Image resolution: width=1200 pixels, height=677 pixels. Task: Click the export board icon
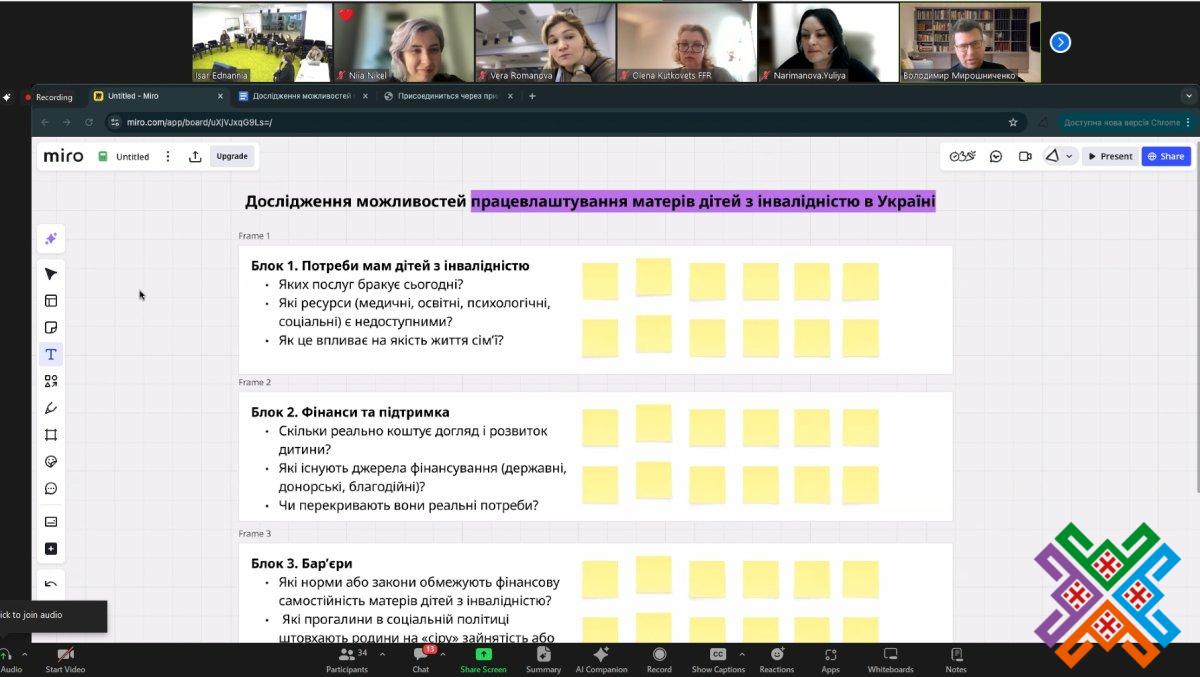tap(195, 156)
